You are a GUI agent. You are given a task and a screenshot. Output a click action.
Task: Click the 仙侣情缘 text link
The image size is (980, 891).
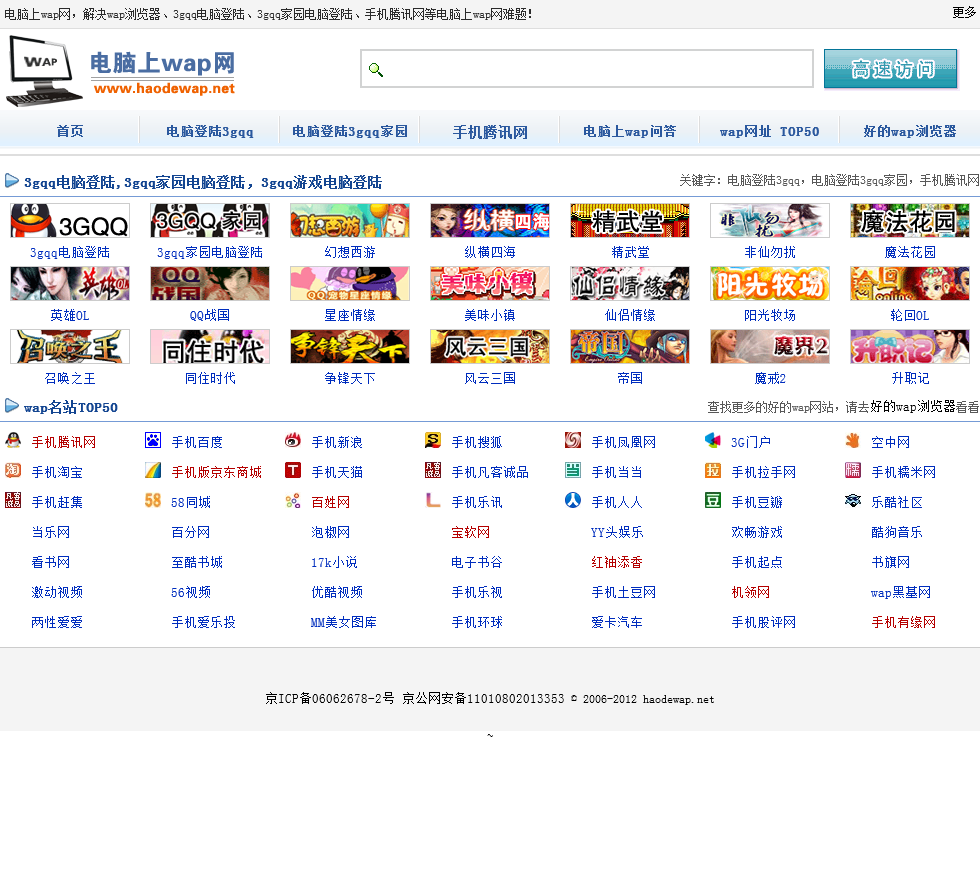(630, 316)
